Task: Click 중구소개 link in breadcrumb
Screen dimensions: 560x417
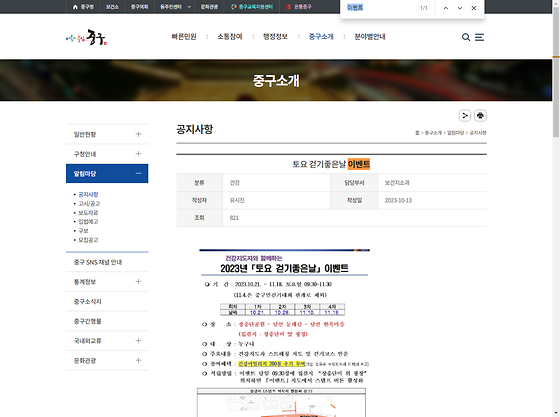Action: coord(433,133)
